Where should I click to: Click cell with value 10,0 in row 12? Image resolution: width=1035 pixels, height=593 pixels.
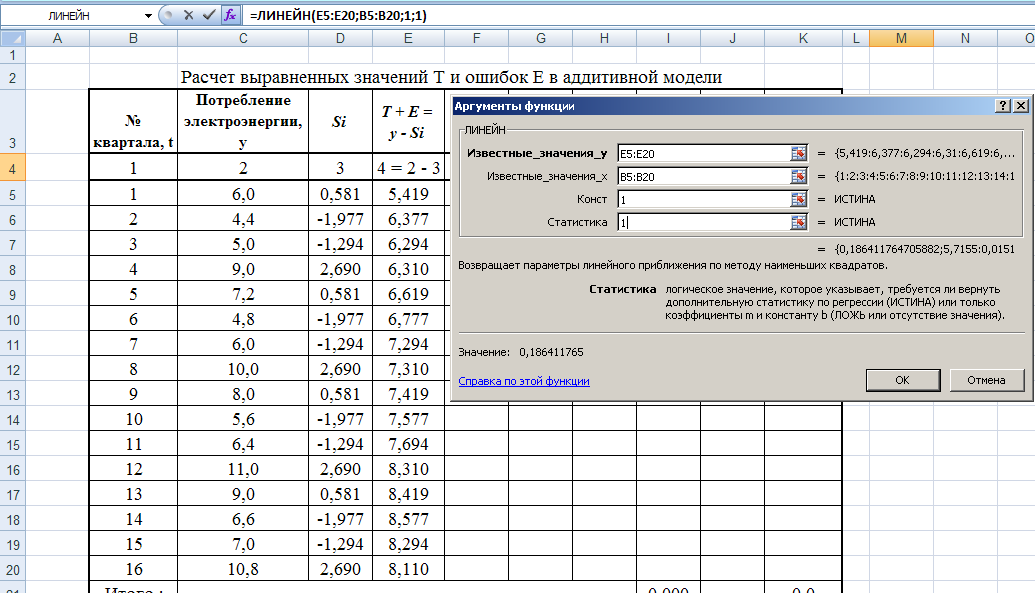243,369
